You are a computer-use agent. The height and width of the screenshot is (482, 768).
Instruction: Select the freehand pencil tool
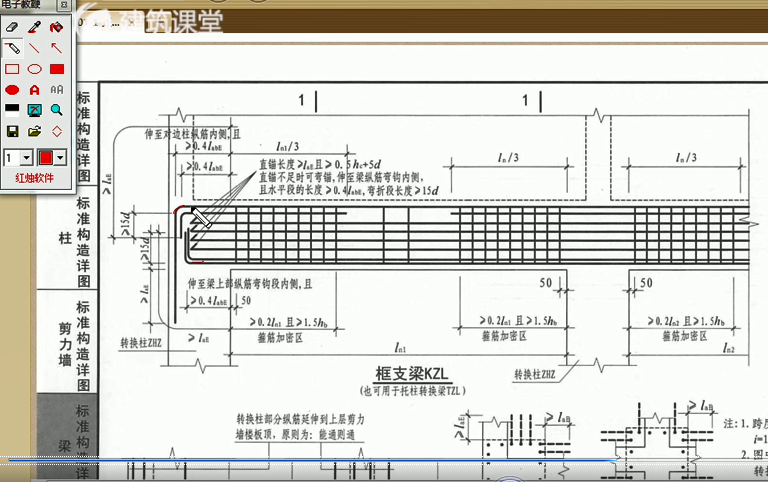[x=12, y=48]
